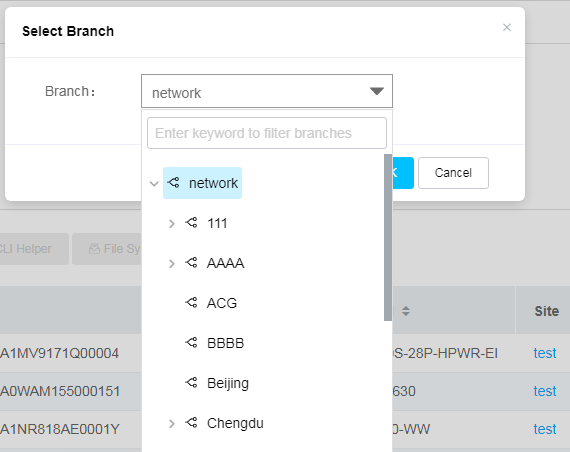Click the branch icon beside ACG

[x=191, y=303]
